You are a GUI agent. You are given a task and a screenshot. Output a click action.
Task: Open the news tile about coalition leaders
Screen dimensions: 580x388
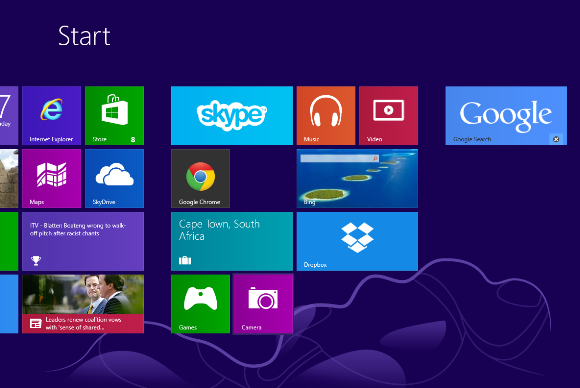click(83, 304)
